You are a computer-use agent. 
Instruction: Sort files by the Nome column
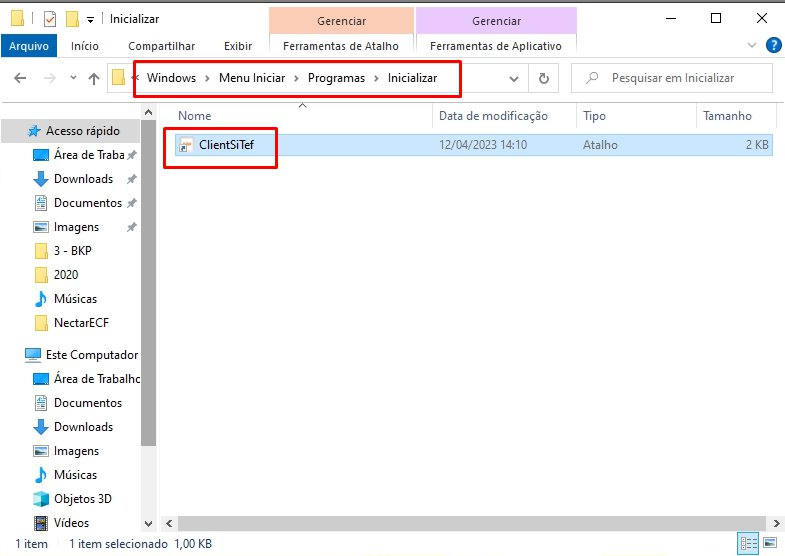[x=195, y=116]
